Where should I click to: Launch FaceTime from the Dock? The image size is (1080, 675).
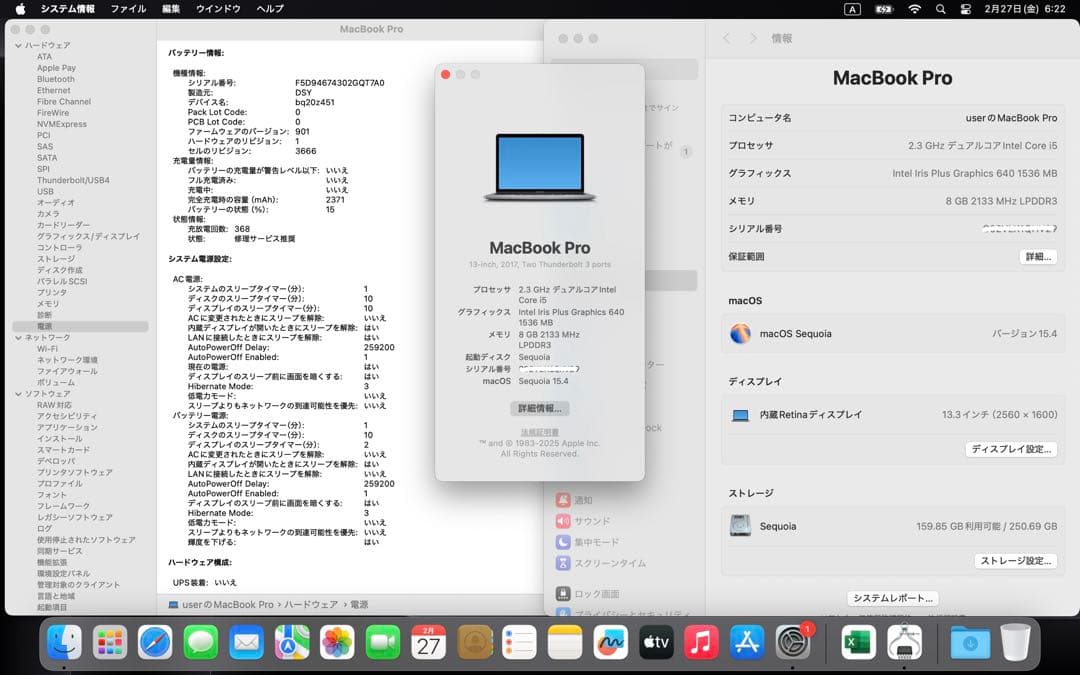click(383, 643)
